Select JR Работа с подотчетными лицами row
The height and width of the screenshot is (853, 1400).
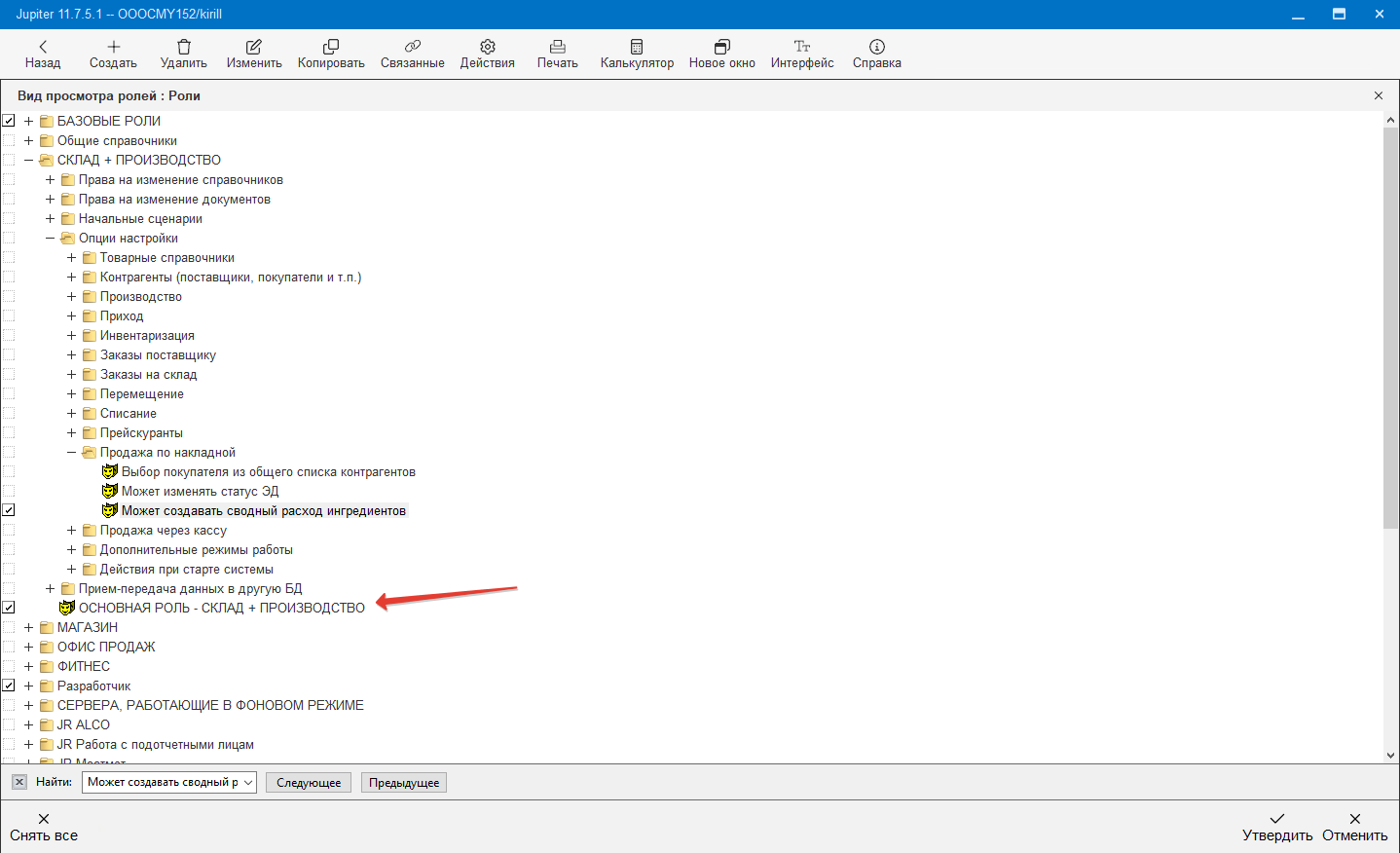click(156, 744)
